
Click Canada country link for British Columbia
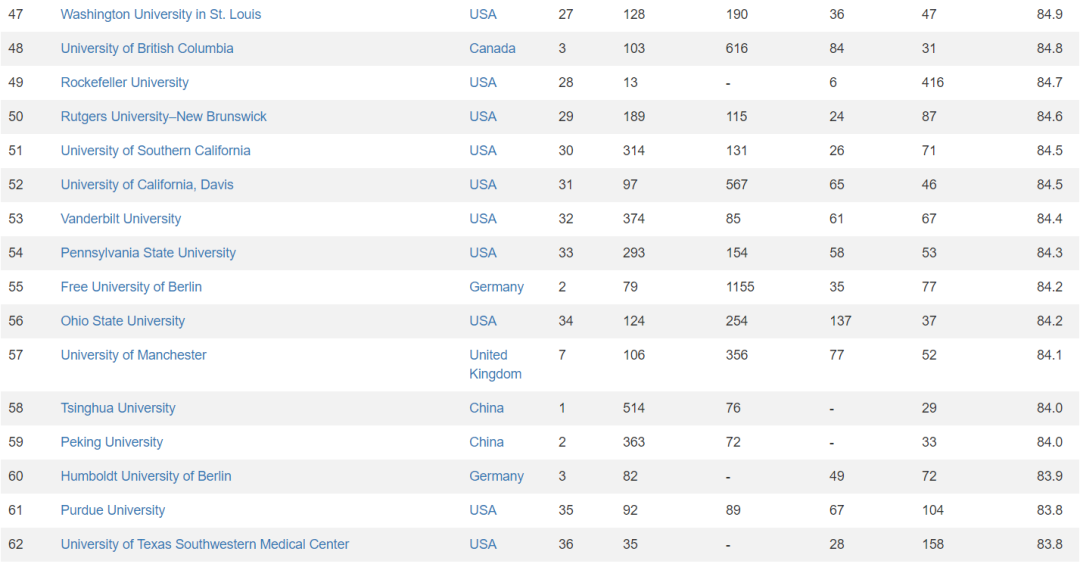[x=492, y=48]
